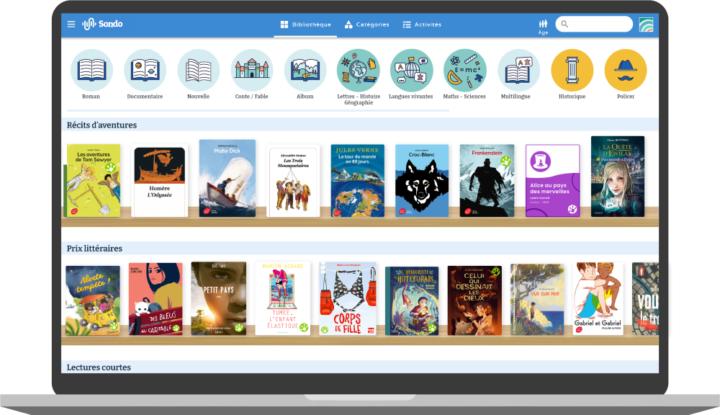The width and height of the screenshot is (720, 415).
Task: Open the Petit Pays book cover
Action: (x=219, y=298)
